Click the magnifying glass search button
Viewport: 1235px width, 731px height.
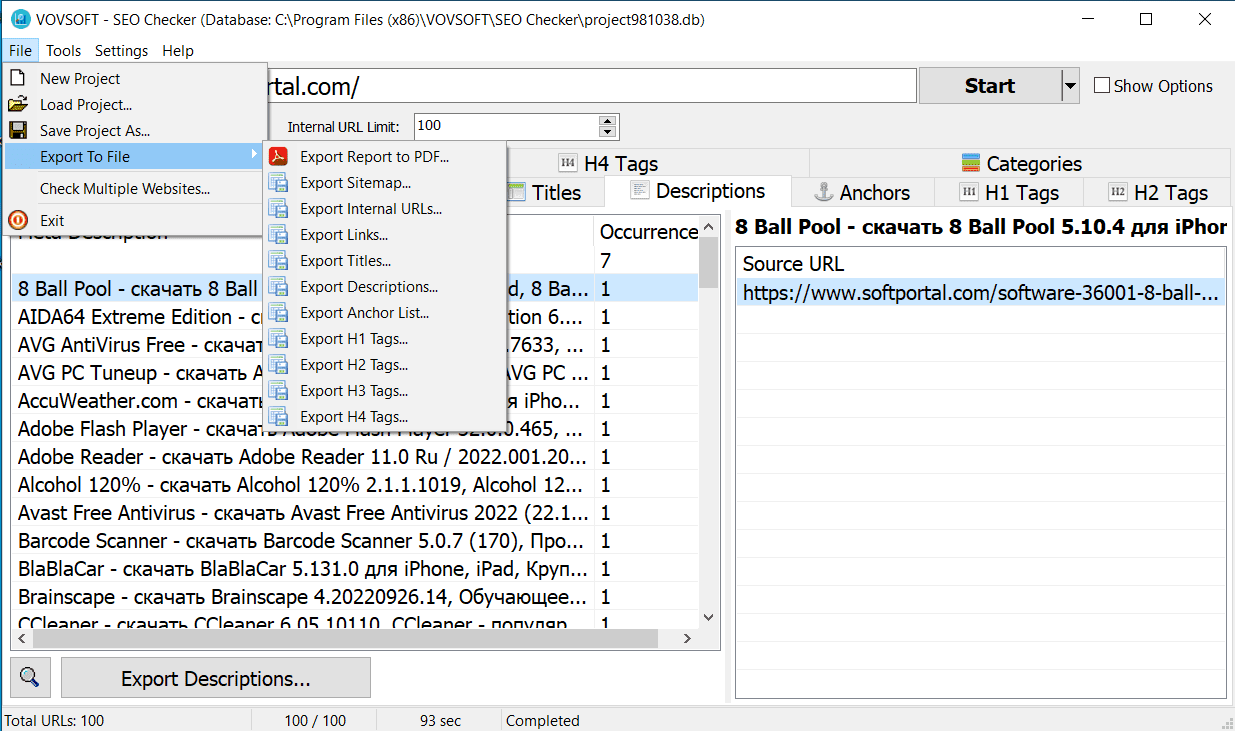click(x=30, y=677)
